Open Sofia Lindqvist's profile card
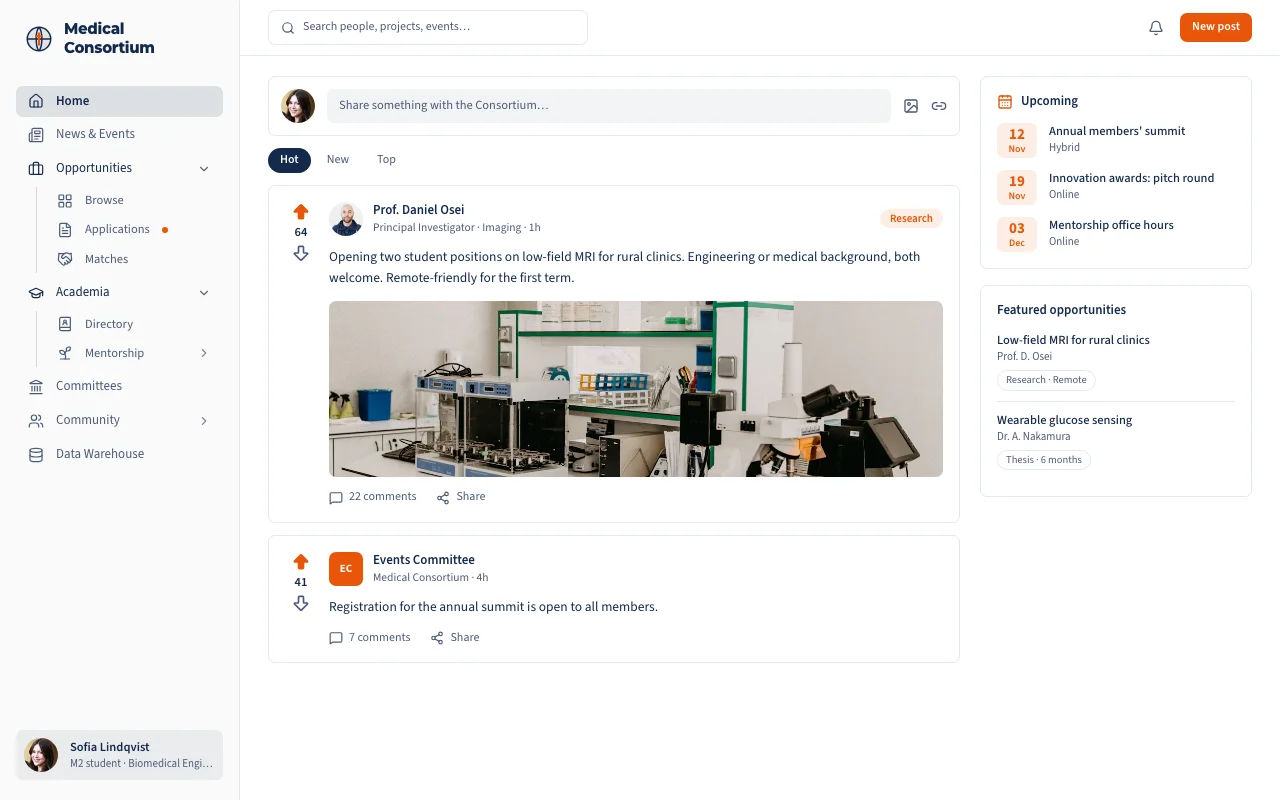Viewport: 1280px width, 800px height. [x=119, y=755]
